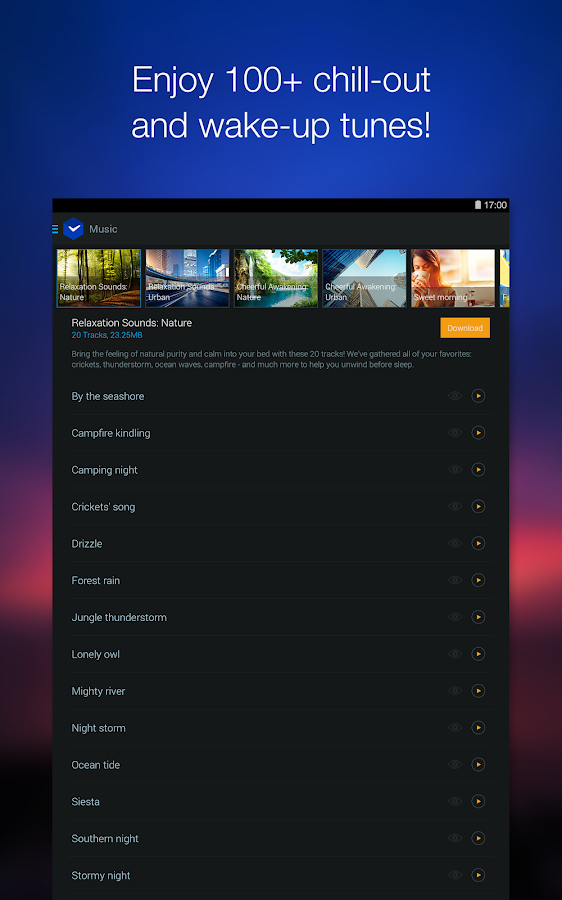Toggle the eye icon for Forest rain
Image resolution: width=562 pixels, height=900 pixels.
(x=455, y=580)
